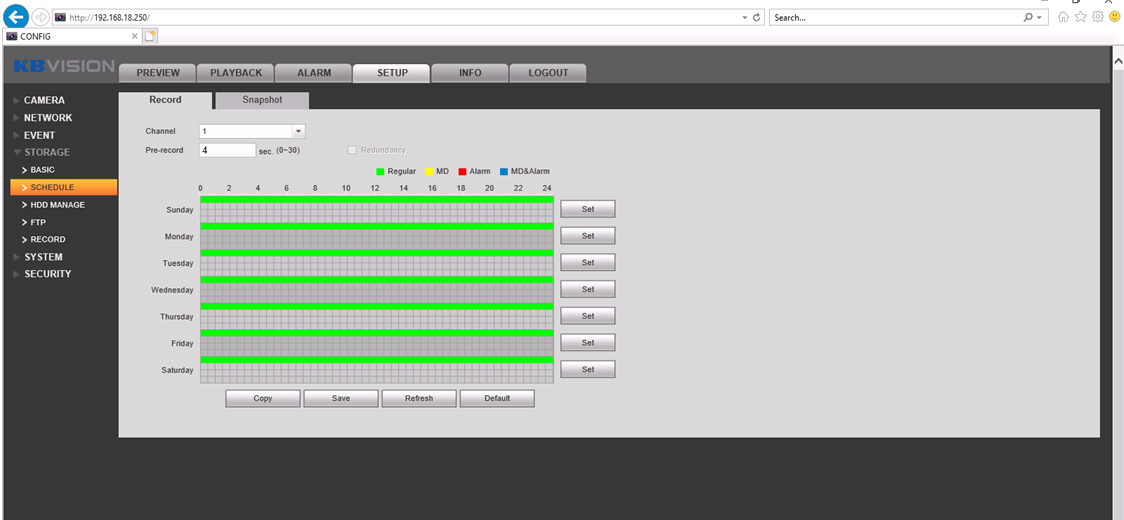Click the green Regular record type swatch

(380, 172)
